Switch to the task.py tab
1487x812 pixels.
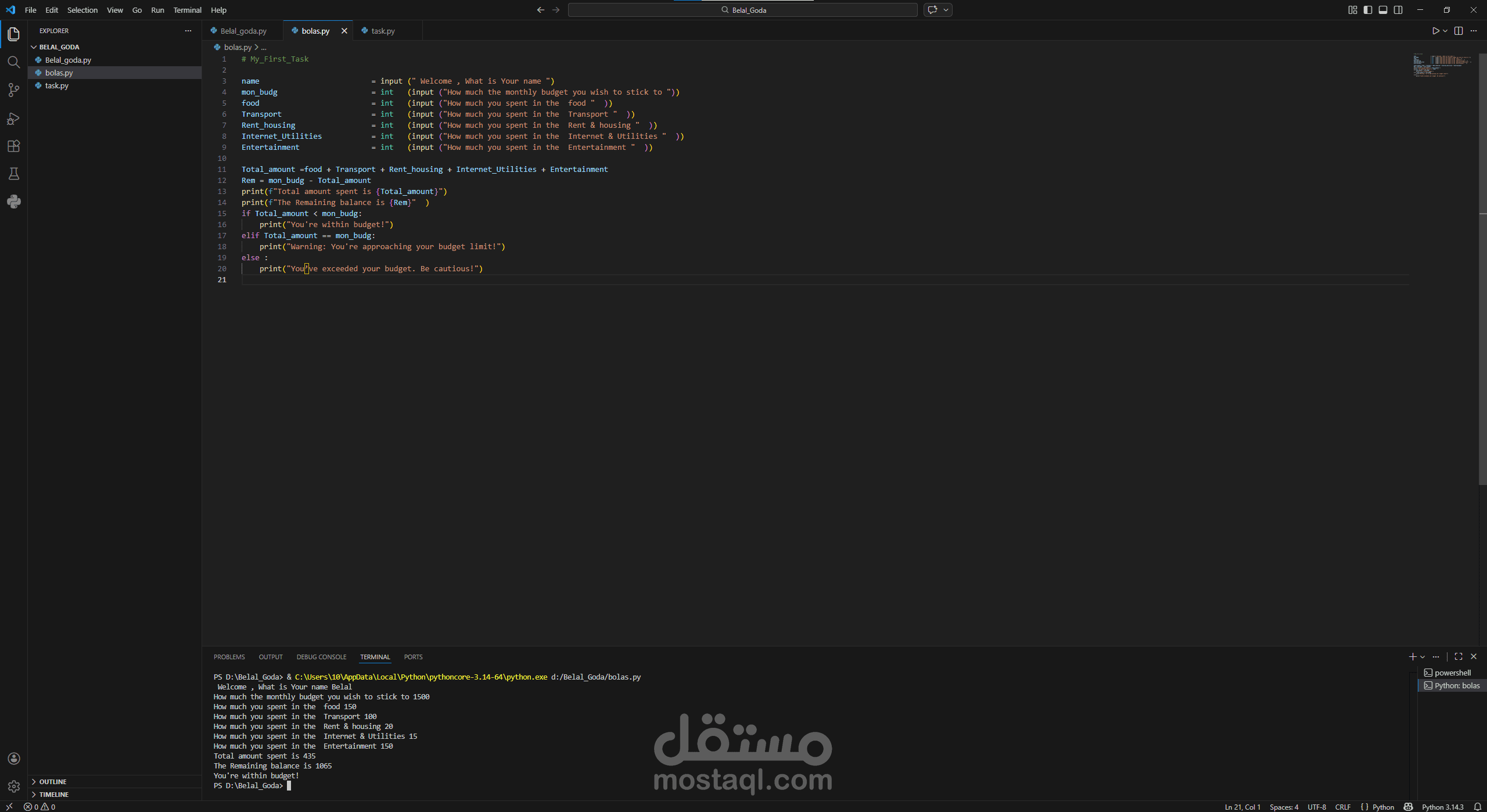coord(383,30)
